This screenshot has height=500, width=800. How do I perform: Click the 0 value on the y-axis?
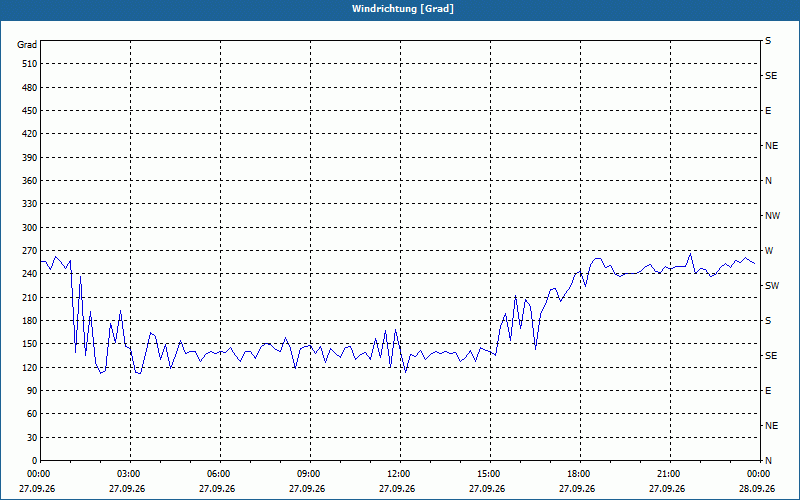click(x=35, y=461)
